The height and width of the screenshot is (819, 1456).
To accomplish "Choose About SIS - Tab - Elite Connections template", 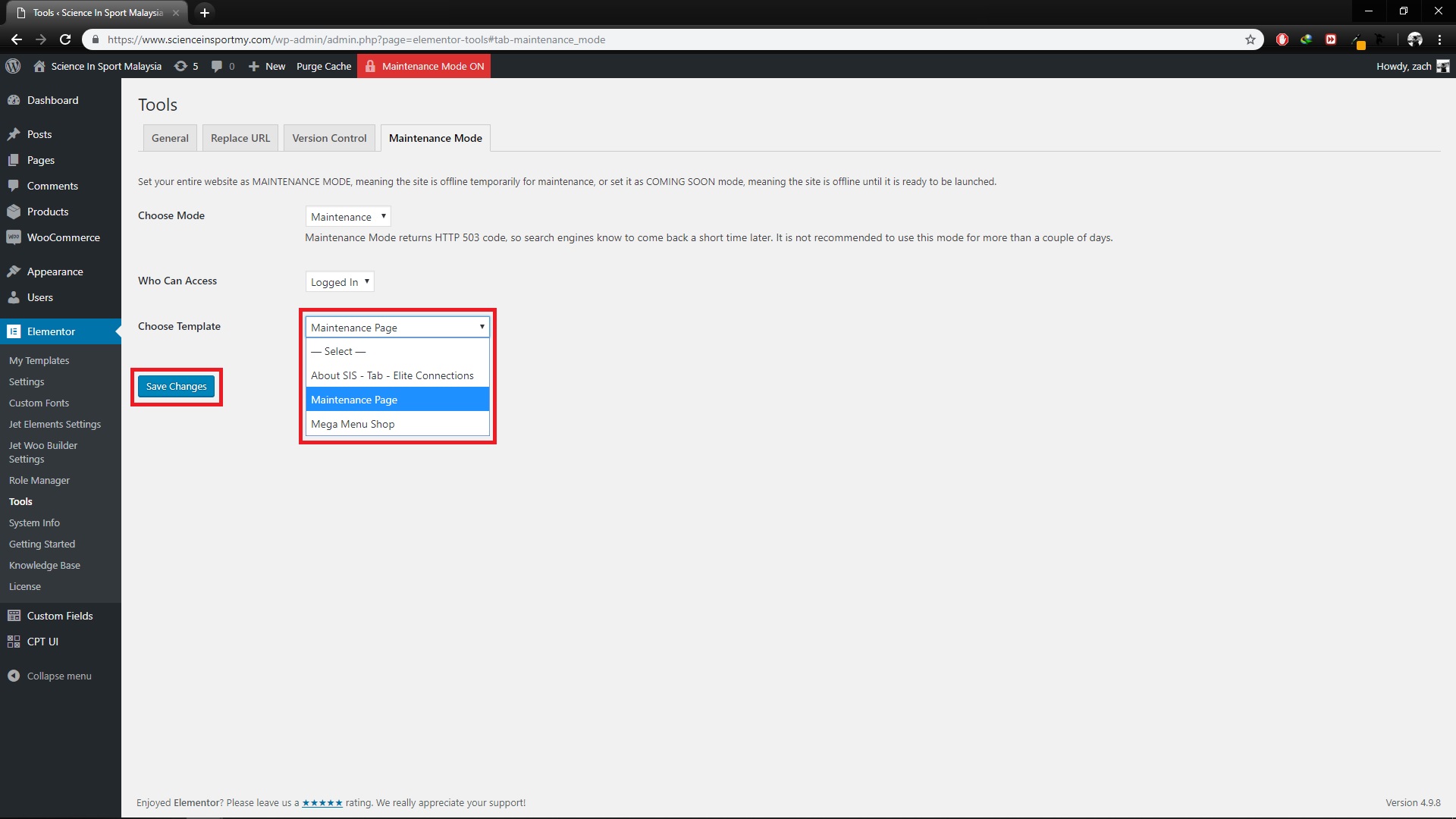I will (x=397, y=375).
